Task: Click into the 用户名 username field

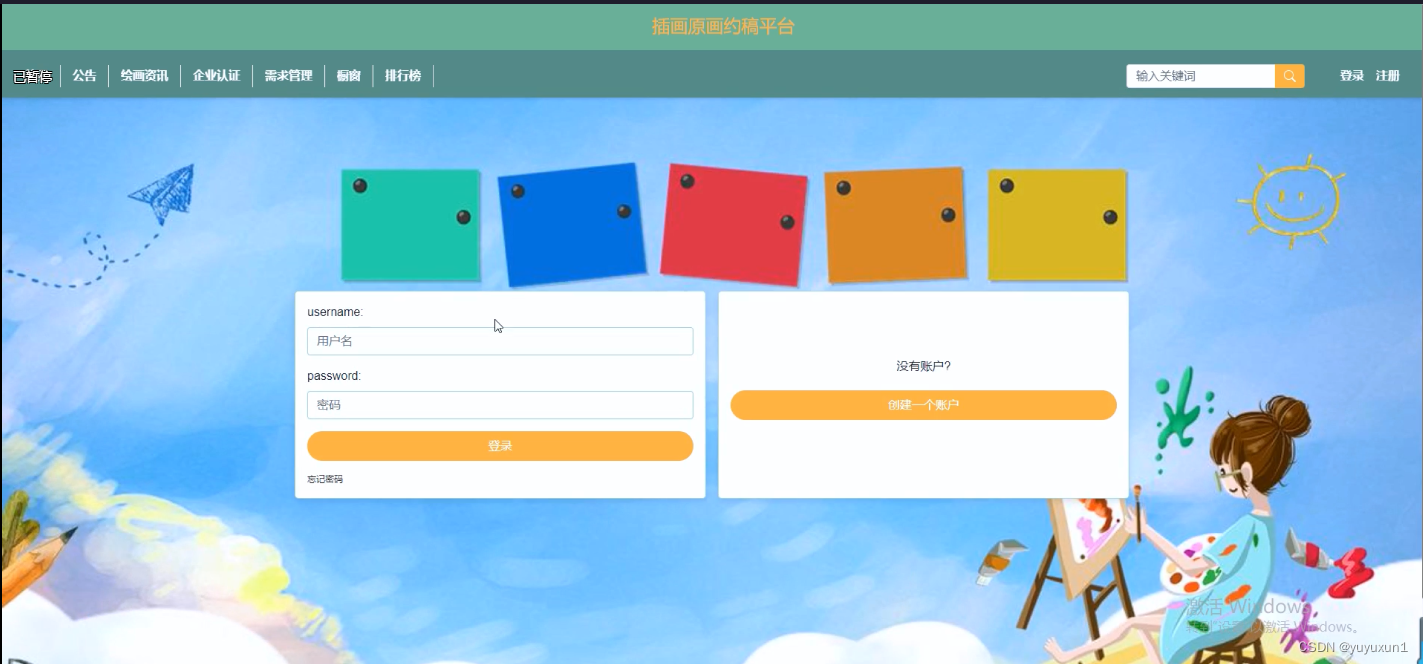Action: click(500, 341)
